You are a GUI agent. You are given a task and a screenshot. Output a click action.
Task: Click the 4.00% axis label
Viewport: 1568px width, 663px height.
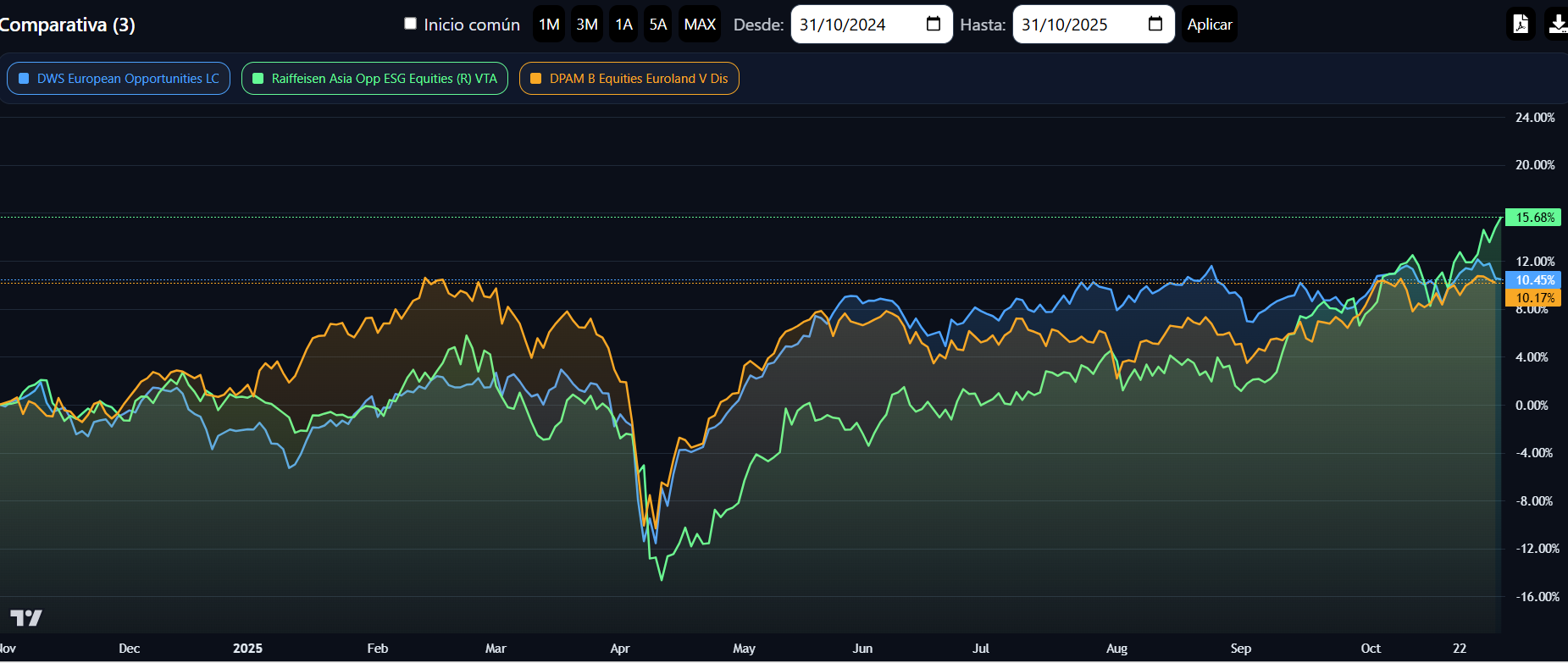(x=1532, y=357)
